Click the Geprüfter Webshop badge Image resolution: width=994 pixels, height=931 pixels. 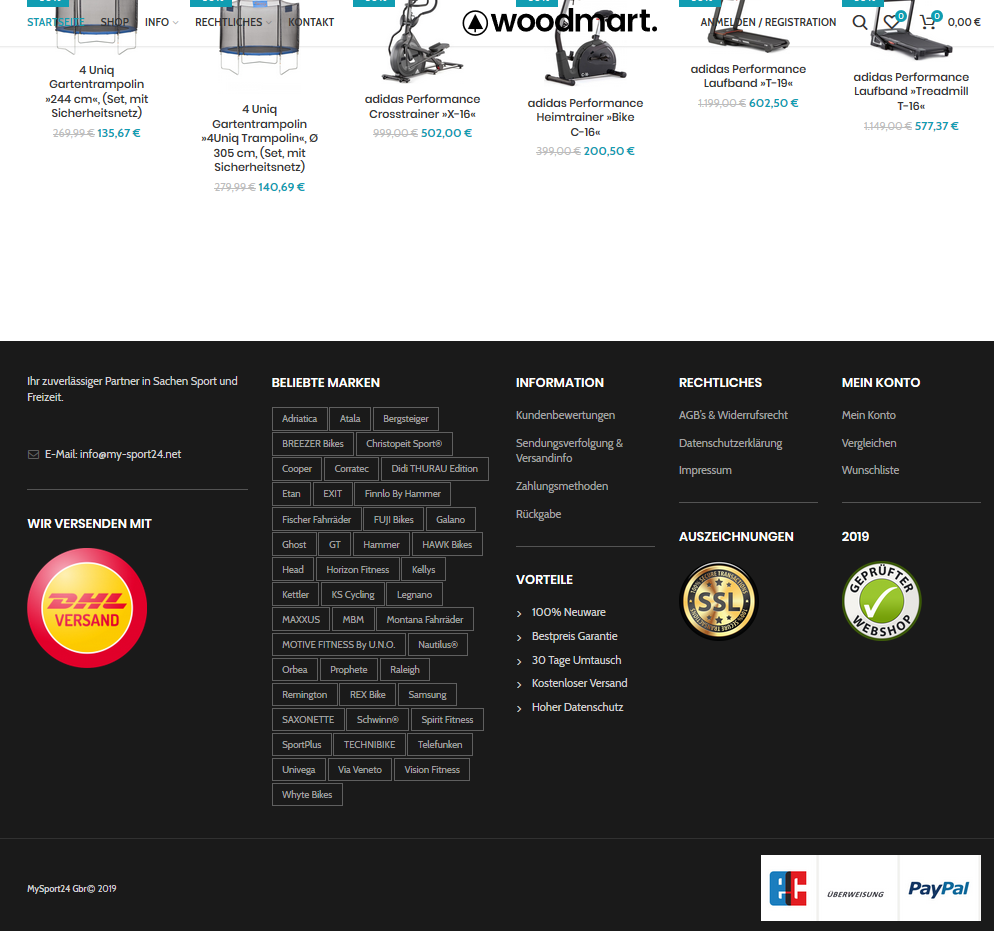[x=881, y=601]
